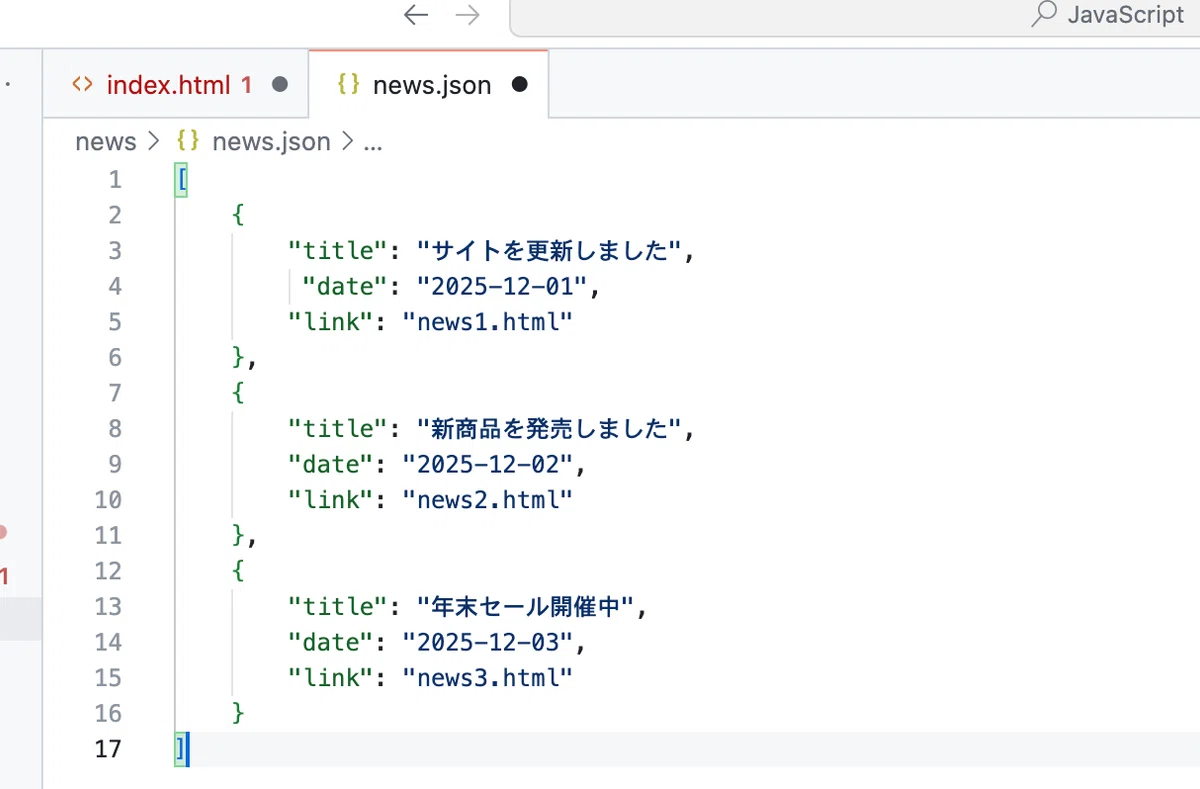
Task: Click the search magnifier icon
Action: 1044,14
